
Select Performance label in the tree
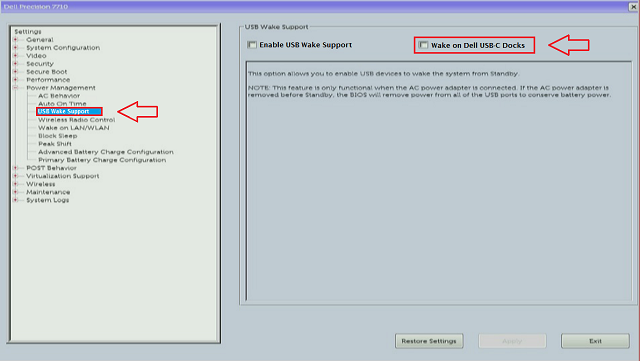[48, 80]
